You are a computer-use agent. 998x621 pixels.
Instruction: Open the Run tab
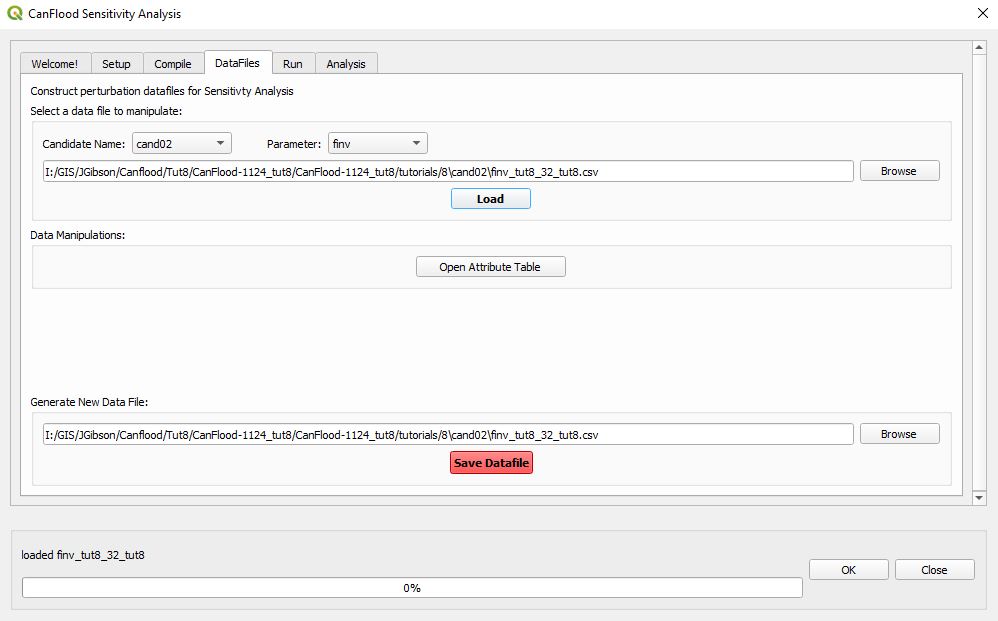[293, 64]
